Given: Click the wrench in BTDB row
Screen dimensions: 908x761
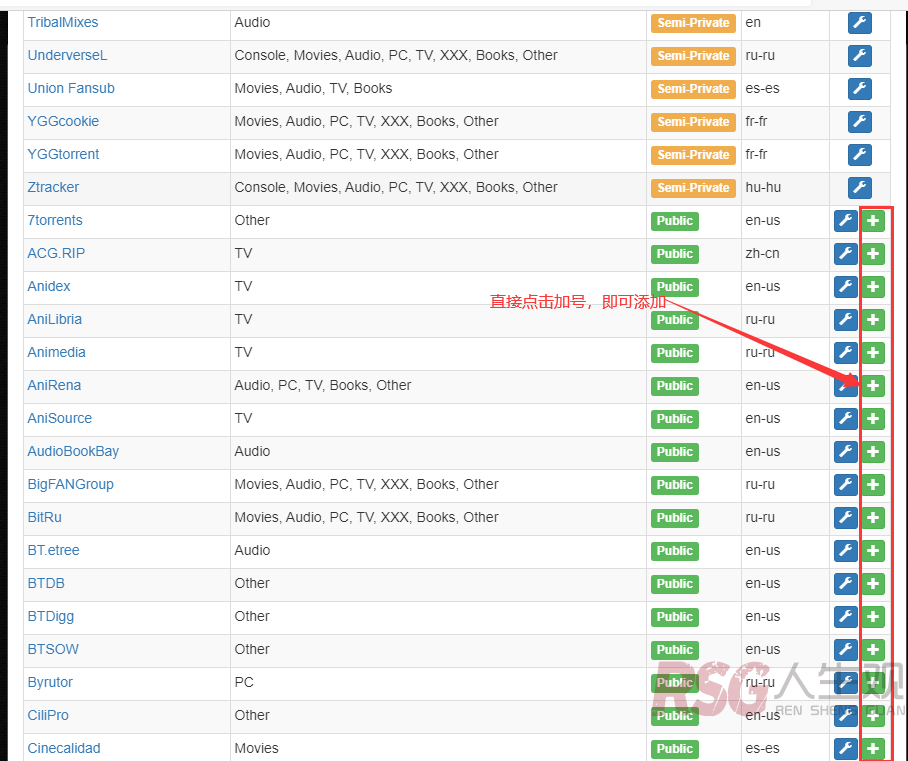Looking at the screenshot, I should [x=845, y=584].
